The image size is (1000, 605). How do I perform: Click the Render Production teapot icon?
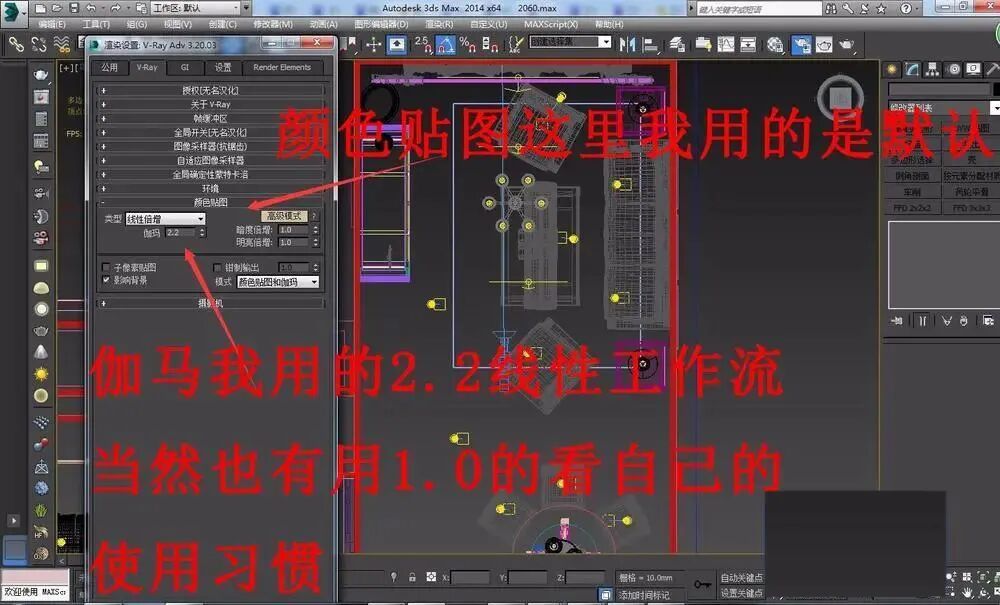point(847,44)
